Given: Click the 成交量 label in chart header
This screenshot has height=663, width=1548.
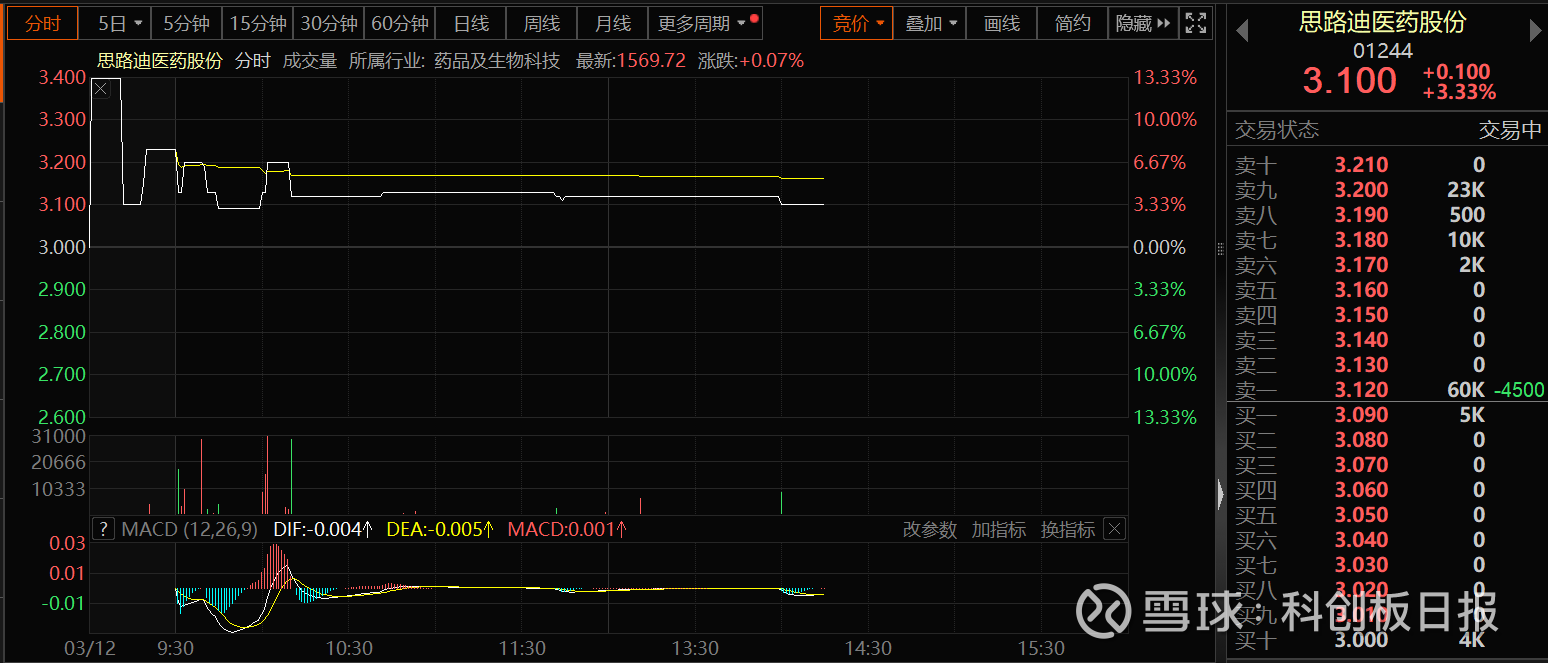Looking at the screenshot, I should click(310, 61).
